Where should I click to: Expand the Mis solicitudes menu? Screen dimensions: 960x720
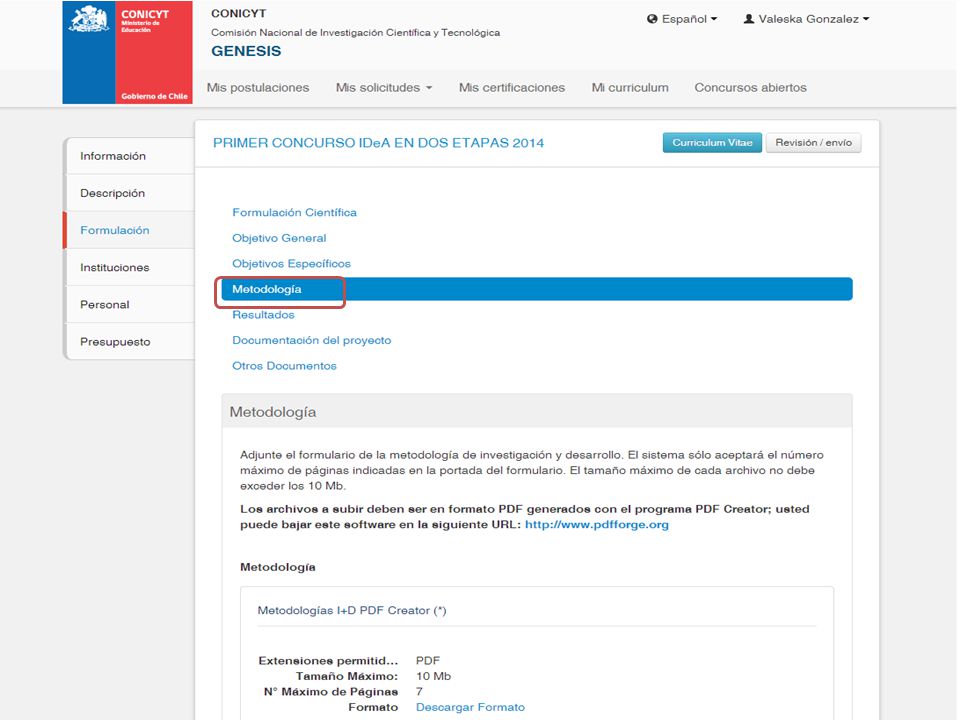pos(384,88)
